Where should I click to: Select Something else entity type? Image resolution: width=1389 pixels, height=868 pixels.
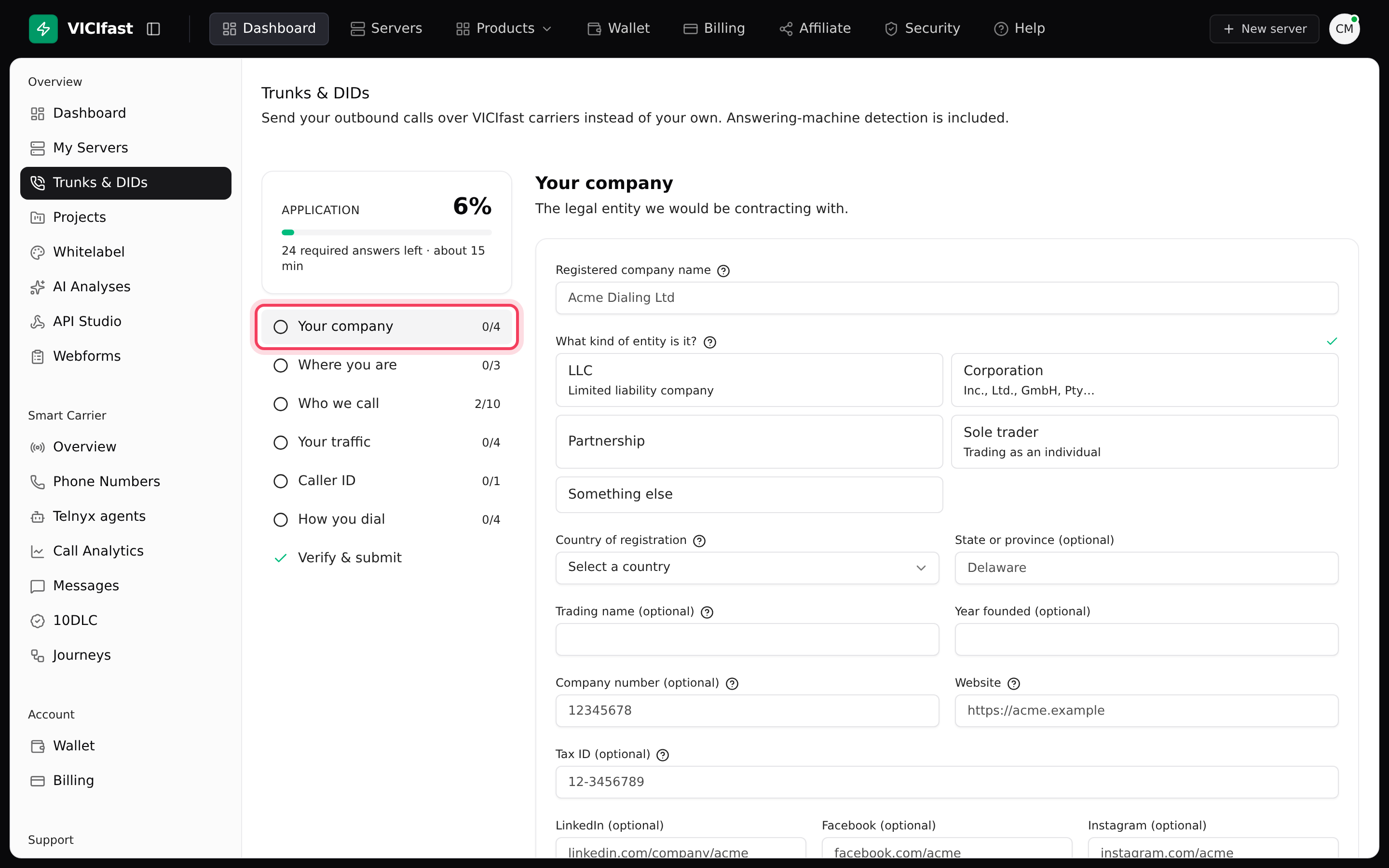pyautogui.click(x=749, y=494)
